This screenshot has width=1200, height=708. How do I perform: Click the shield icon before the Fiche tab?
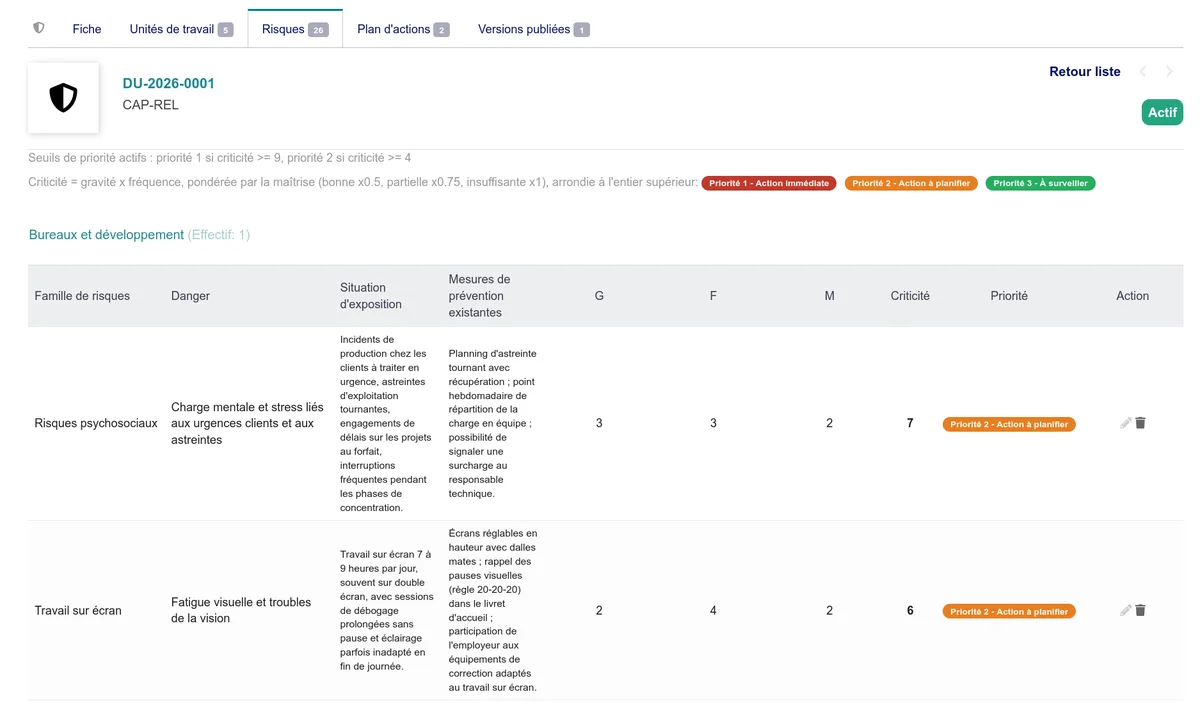coord(39,28)
